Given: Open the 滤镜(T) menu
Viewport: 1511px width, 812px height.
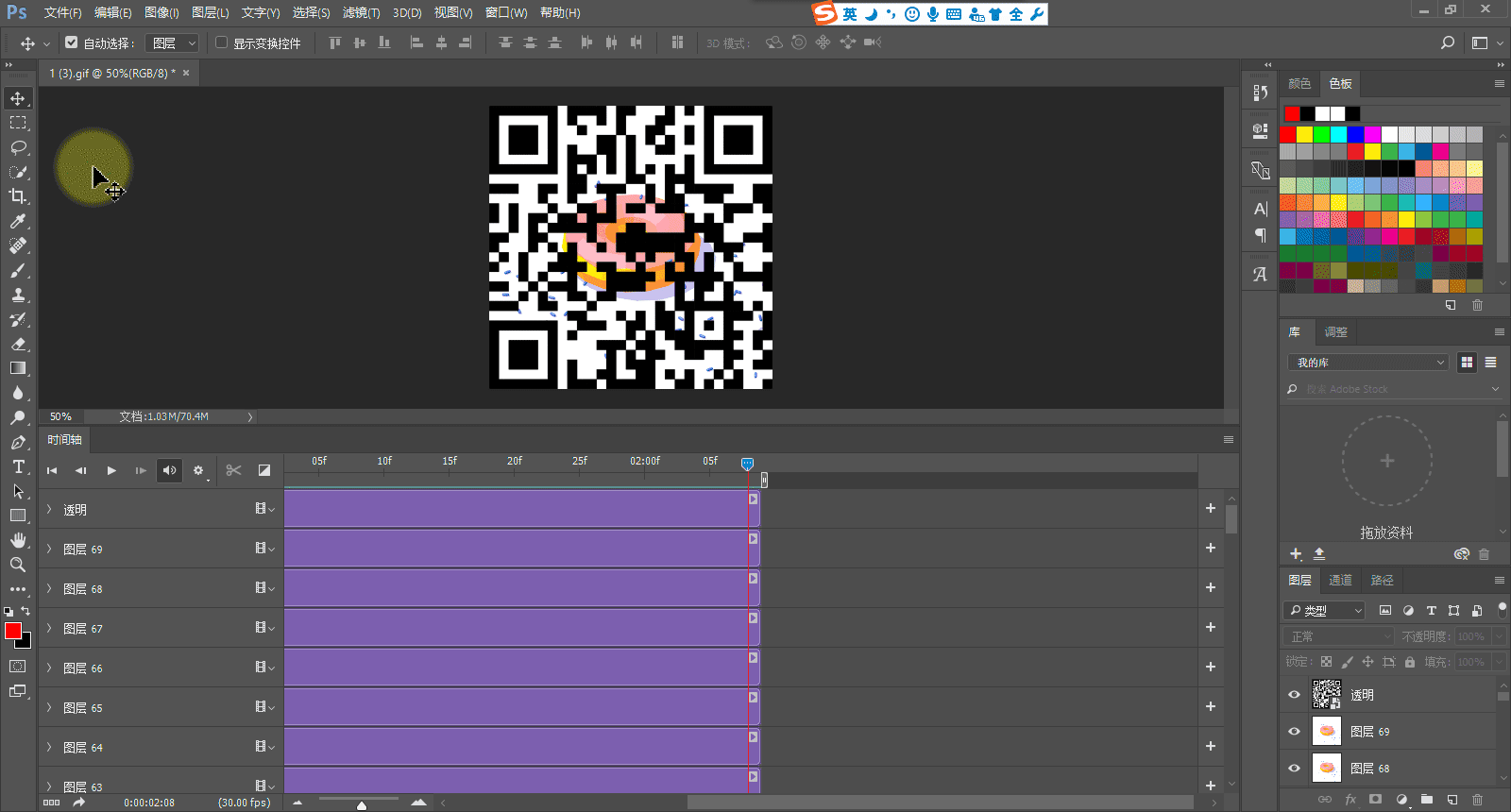Looking at the screenshot, I should (x=361, y=12).
